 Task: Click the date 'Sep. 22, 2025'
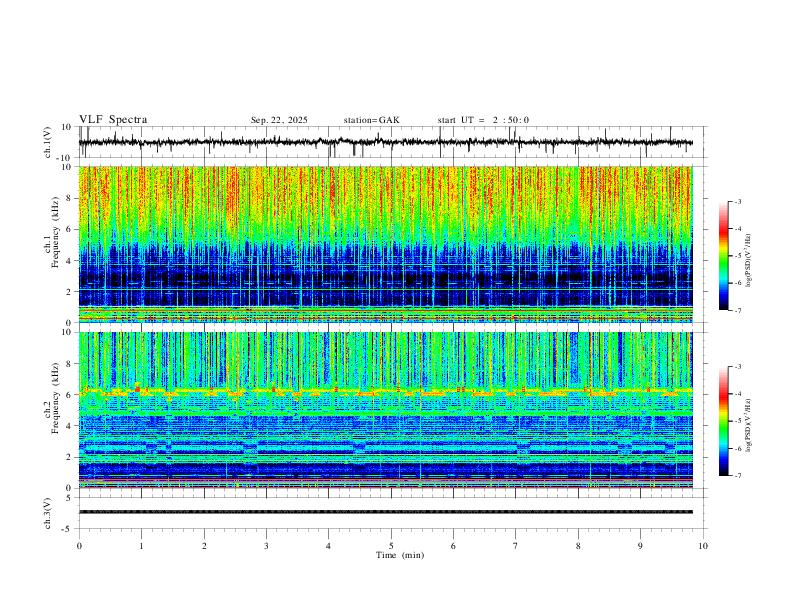click(279, 120)
